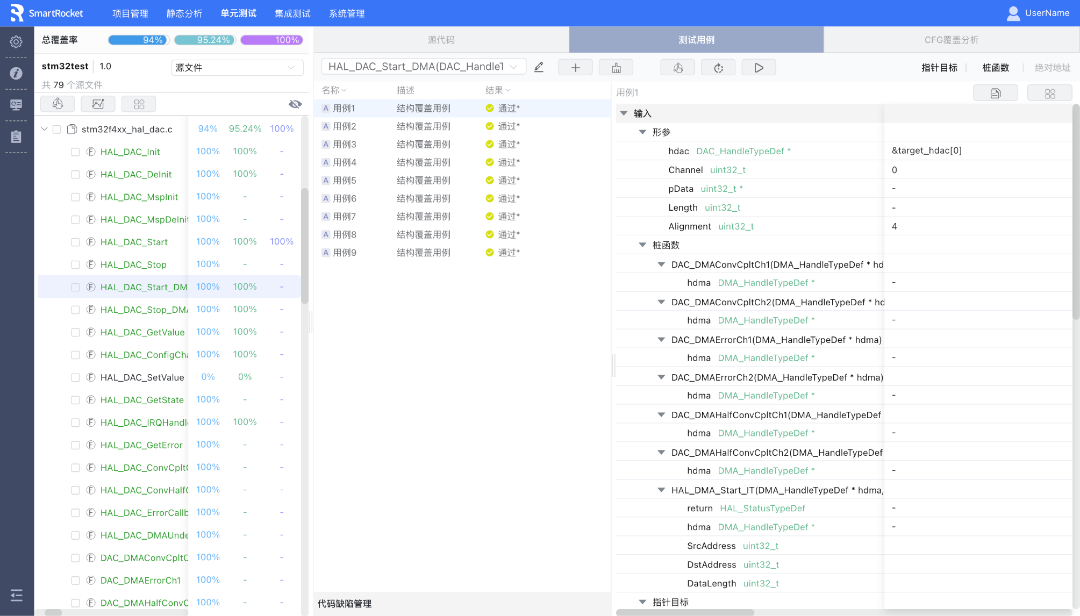This screenshot has width=1080, height=616.
Task: Click the user avatar icon next to UserName
Action: point(1013,13)
